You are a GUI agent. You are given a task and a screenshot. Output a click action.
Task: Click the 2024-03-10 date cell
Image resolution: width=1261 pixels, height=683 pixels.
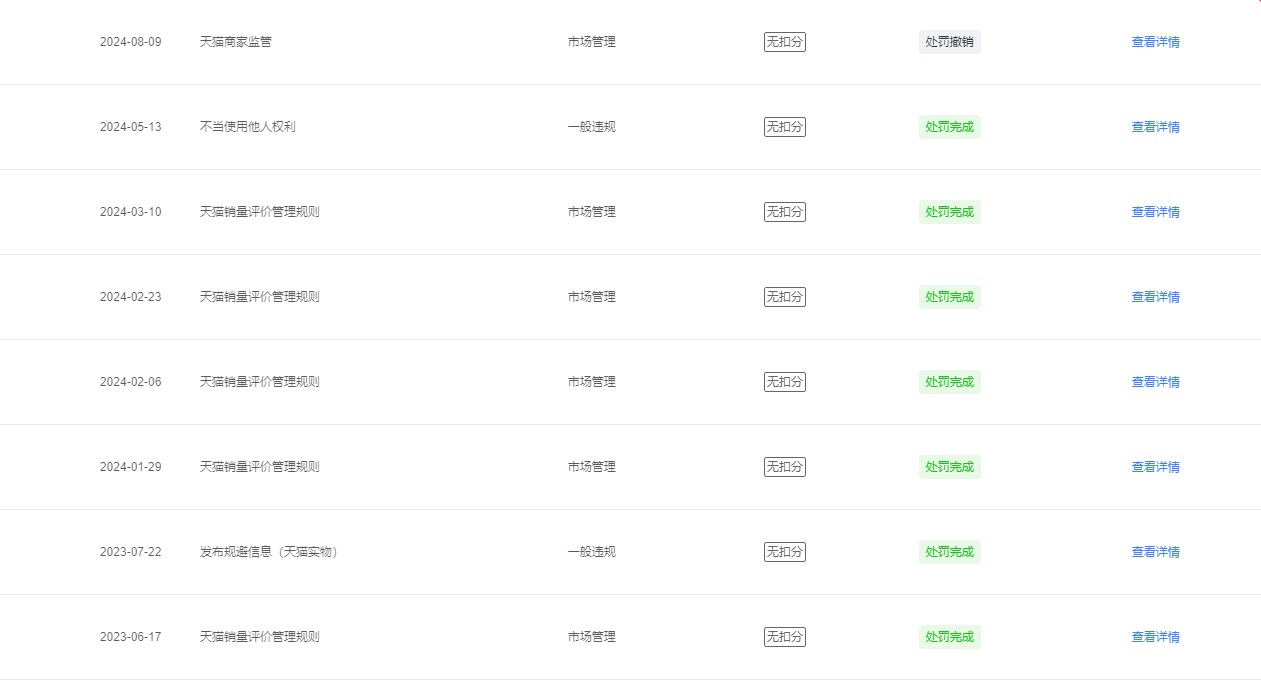pos(130,212)
